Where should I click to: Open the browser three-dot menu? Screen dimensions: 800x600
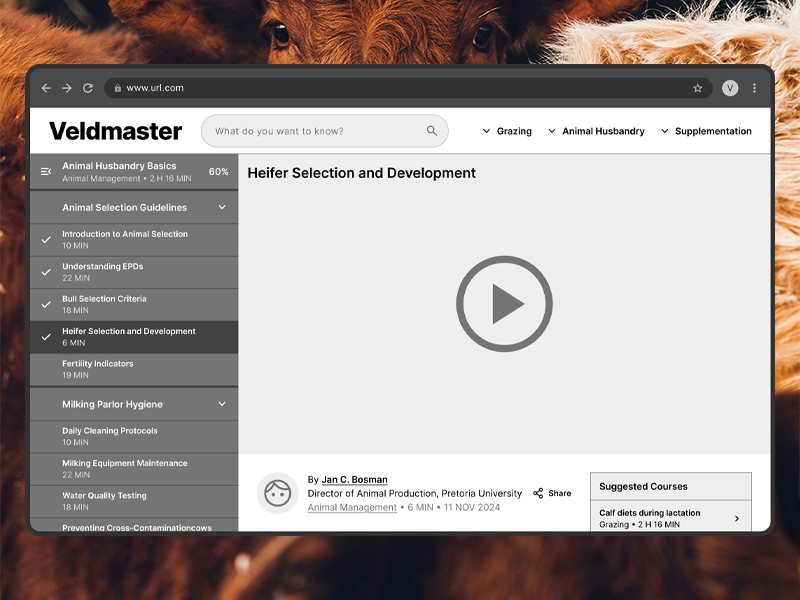coord(755,88)
